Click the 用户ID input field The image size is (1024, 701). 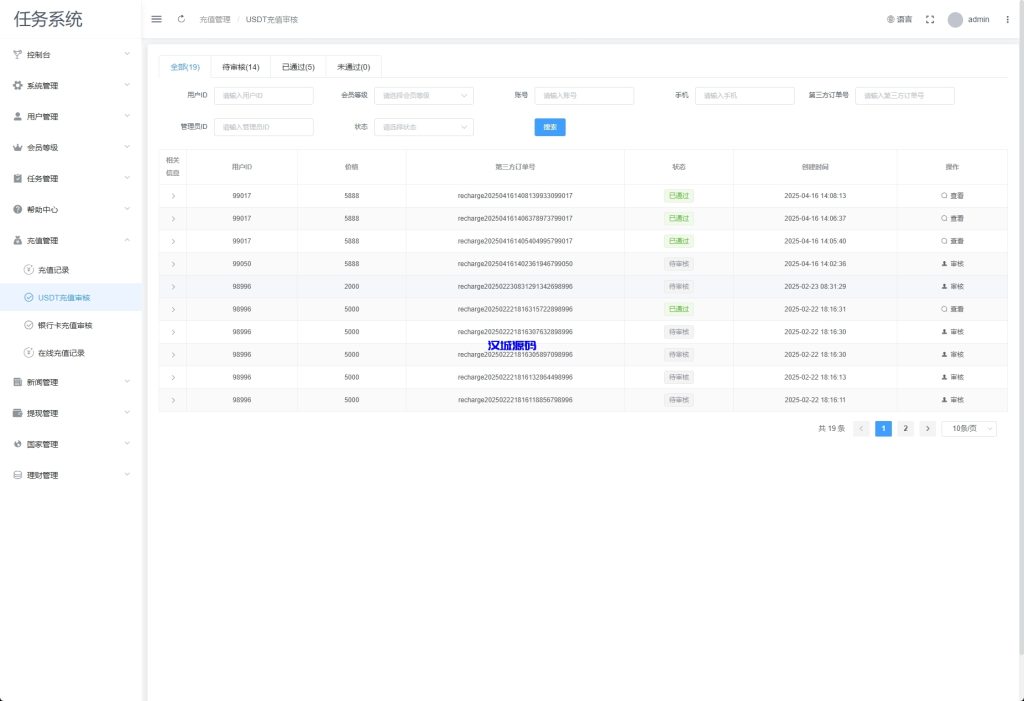pos(263,96)
